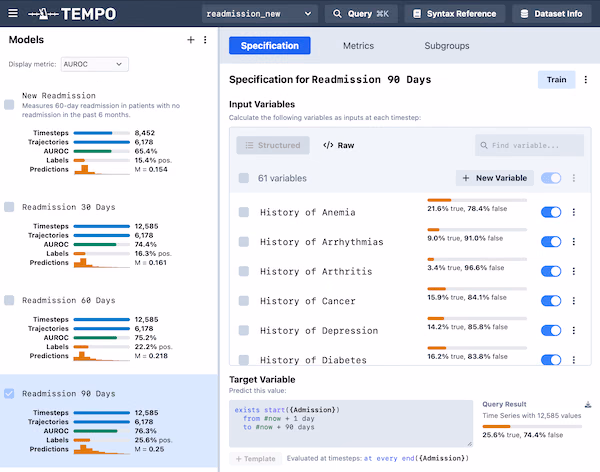Uncheck the Readmission 90 Days checkbox
This screenshot has width=600, height=472.
pos(9,394)
